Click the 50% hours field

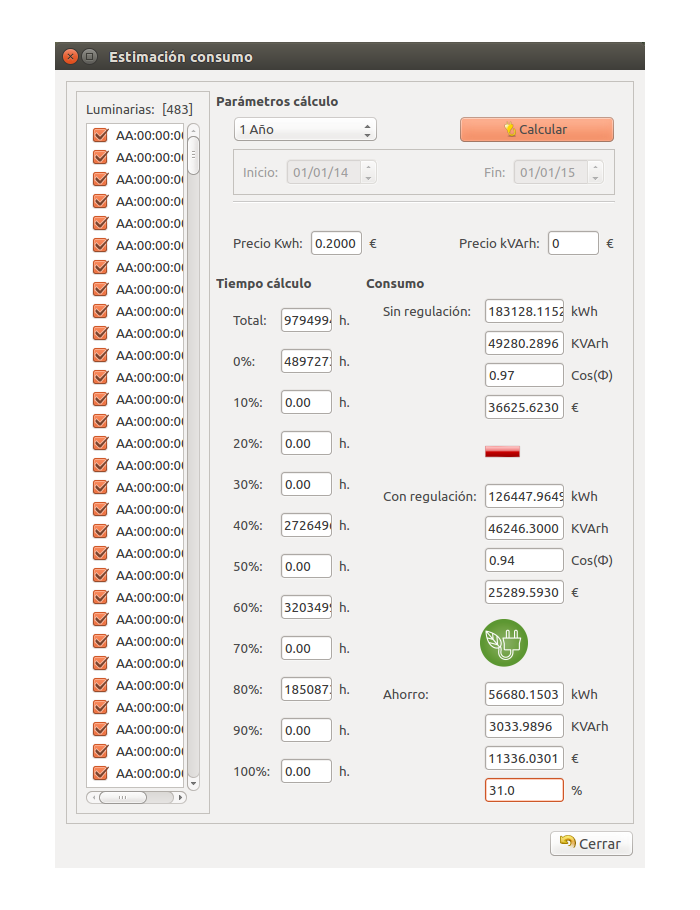click(x=306, y=566)
